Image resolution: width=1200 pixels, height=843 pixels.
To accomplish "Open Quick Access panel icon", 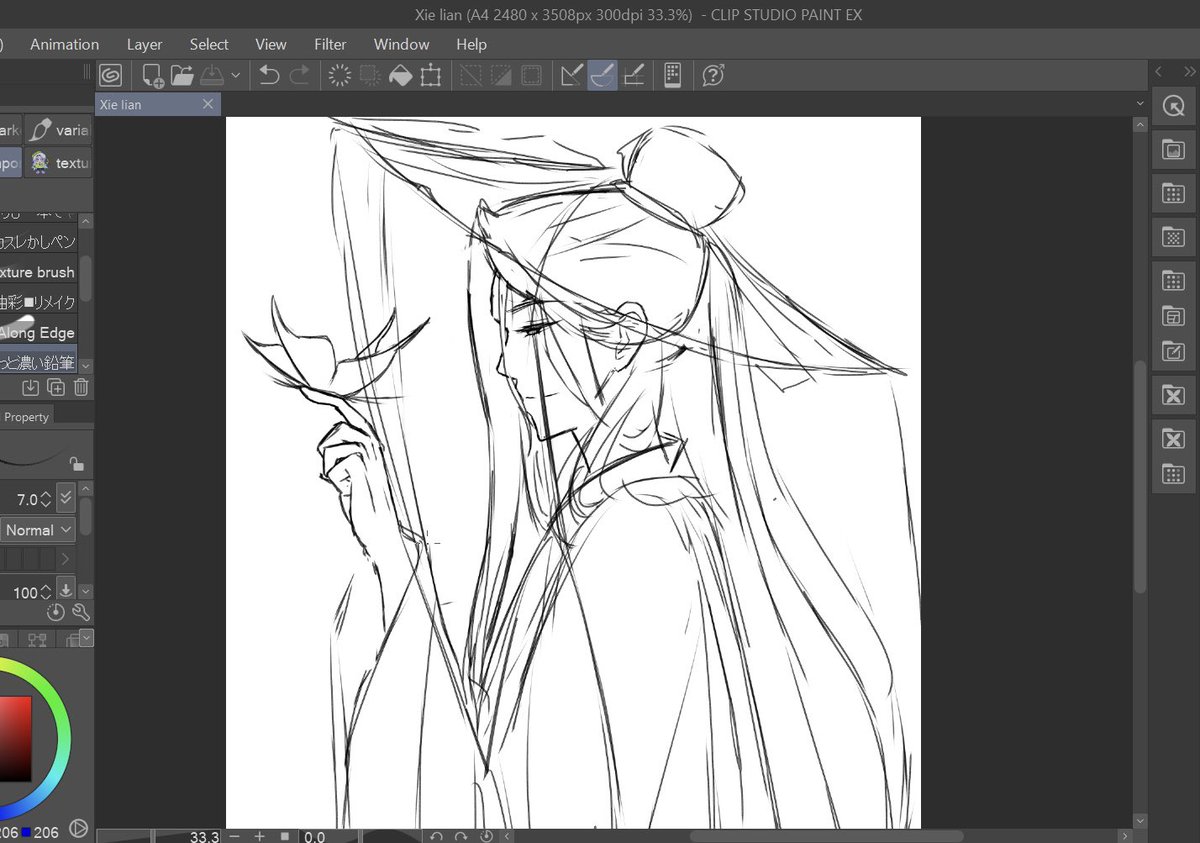I will point(1174,107).
